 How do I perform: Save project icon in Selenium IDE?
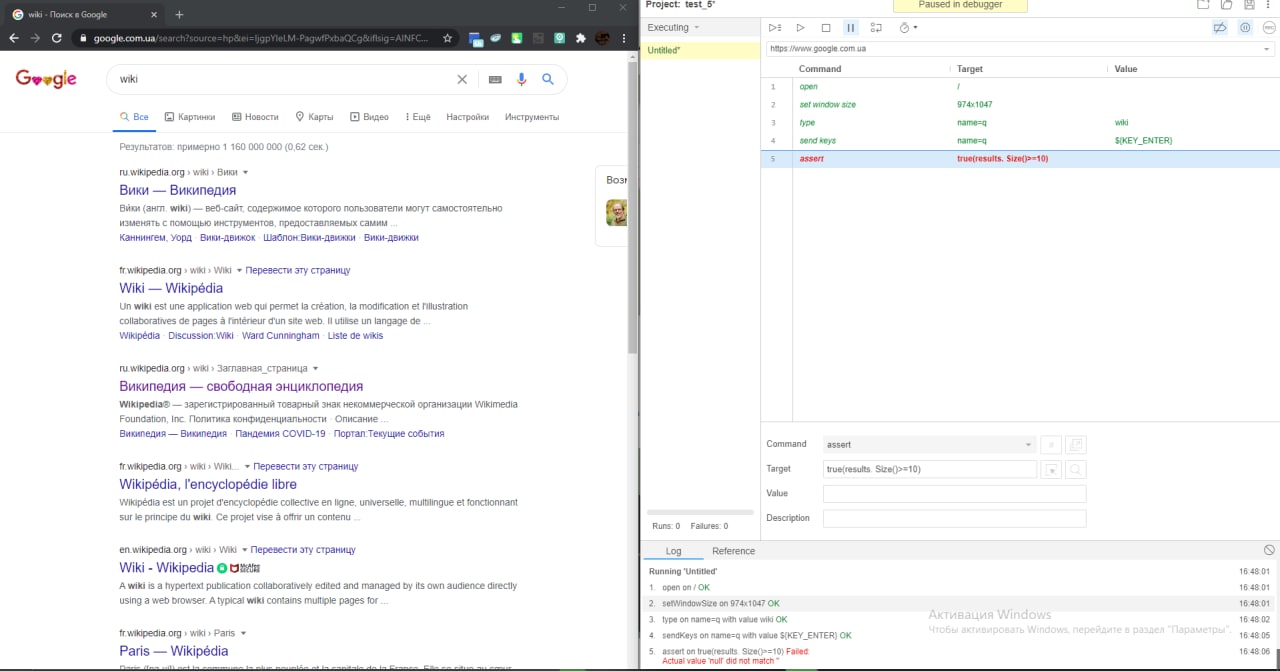pyautogui.click(x=1249, y=5)
